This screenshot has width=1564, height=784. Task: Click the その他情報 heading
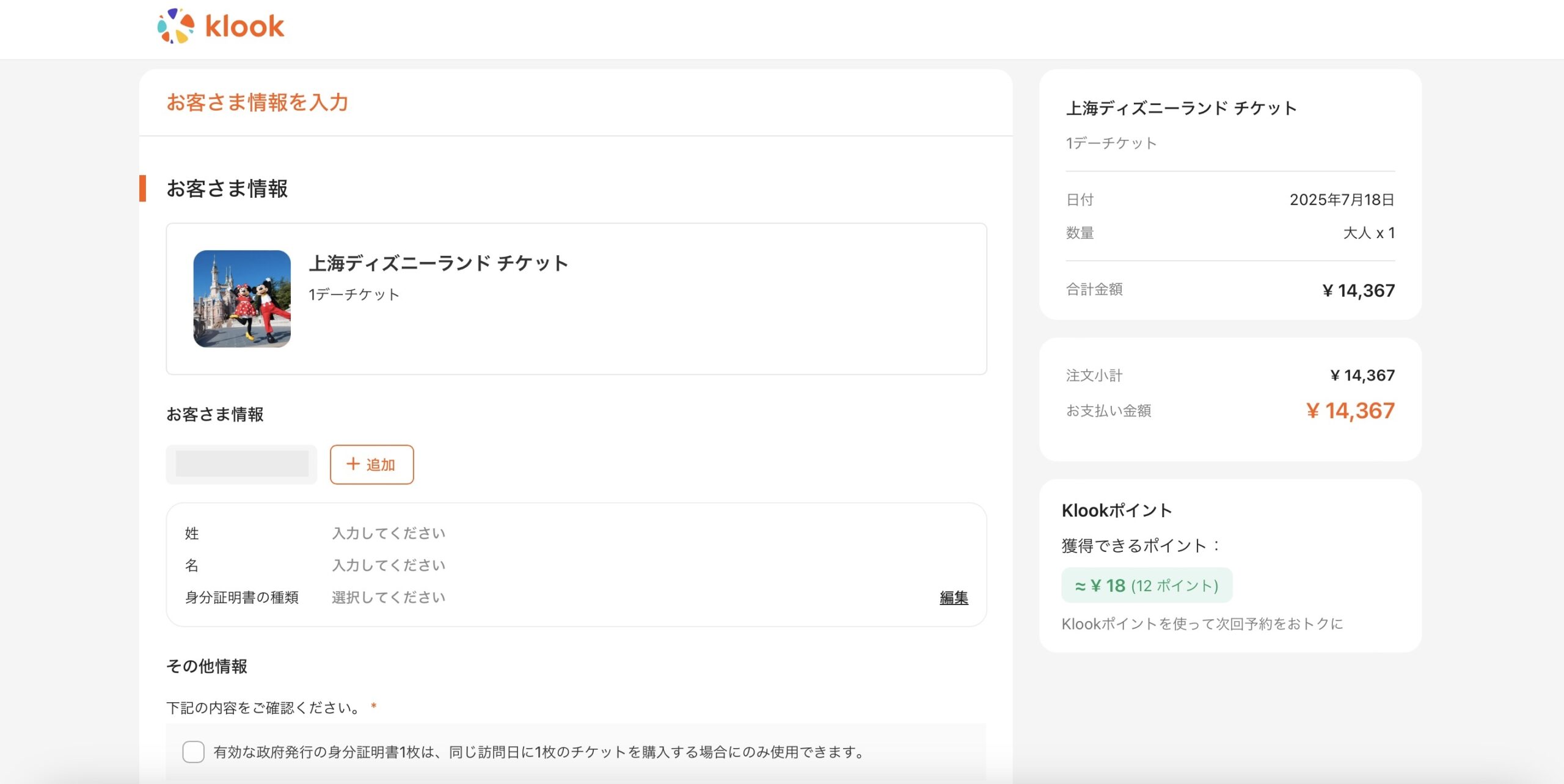tap(206, 666)
